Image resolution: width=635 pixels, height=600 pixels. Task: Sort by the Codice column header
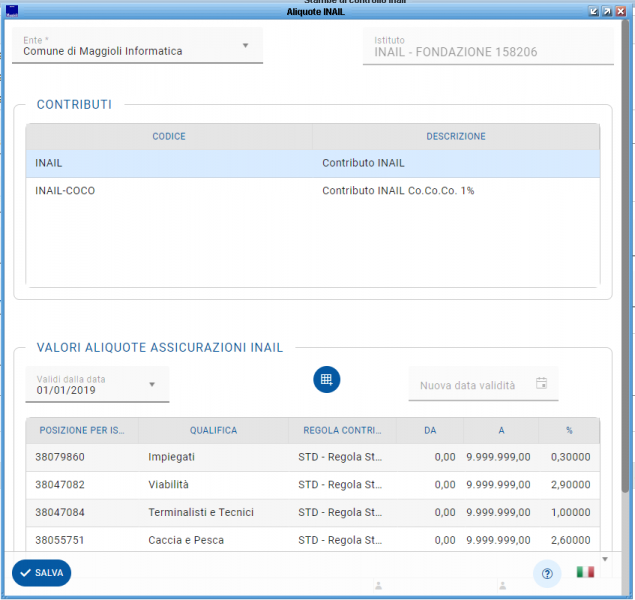tap(169, 137)
